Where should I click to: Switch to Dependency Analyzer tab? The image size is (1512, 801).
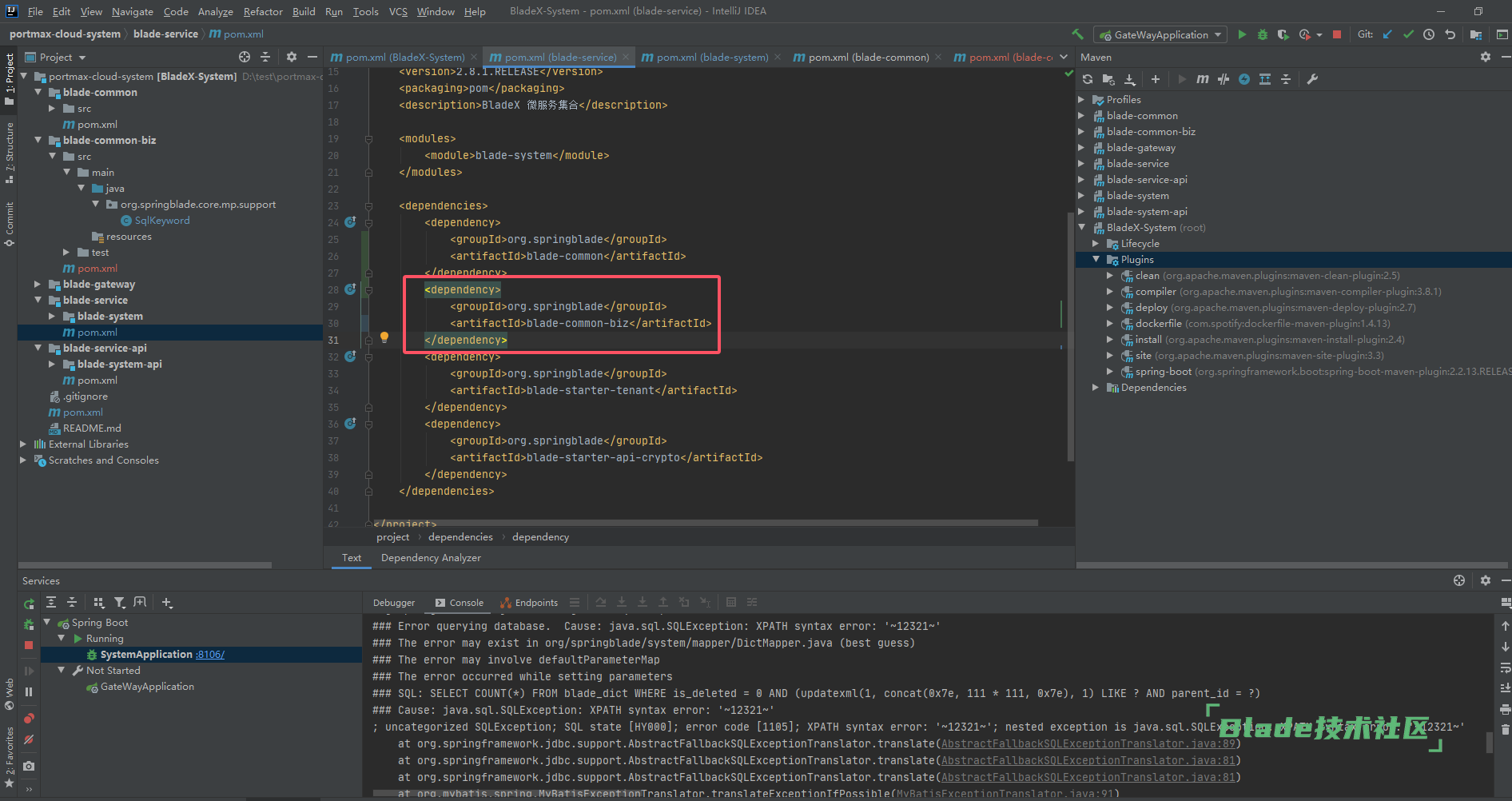click(x=431, y=558)
